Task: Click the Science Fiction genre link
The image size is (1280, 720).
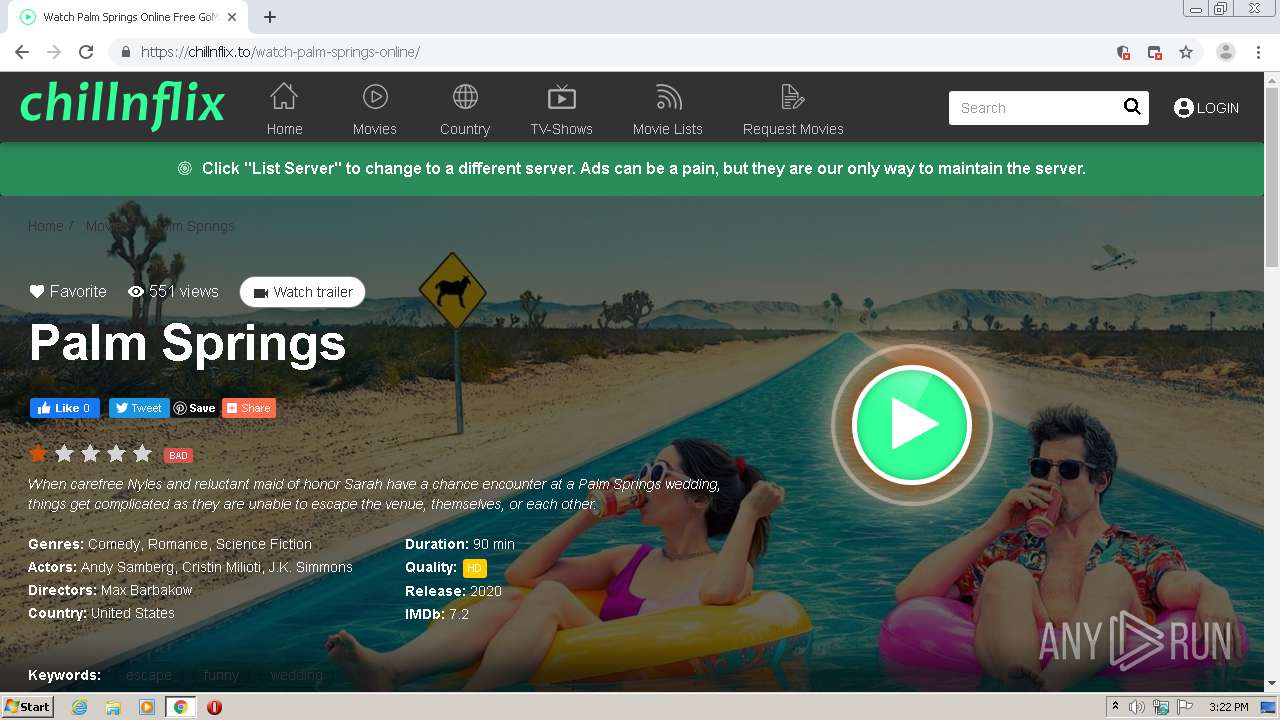Action: (x=264, y=544)
